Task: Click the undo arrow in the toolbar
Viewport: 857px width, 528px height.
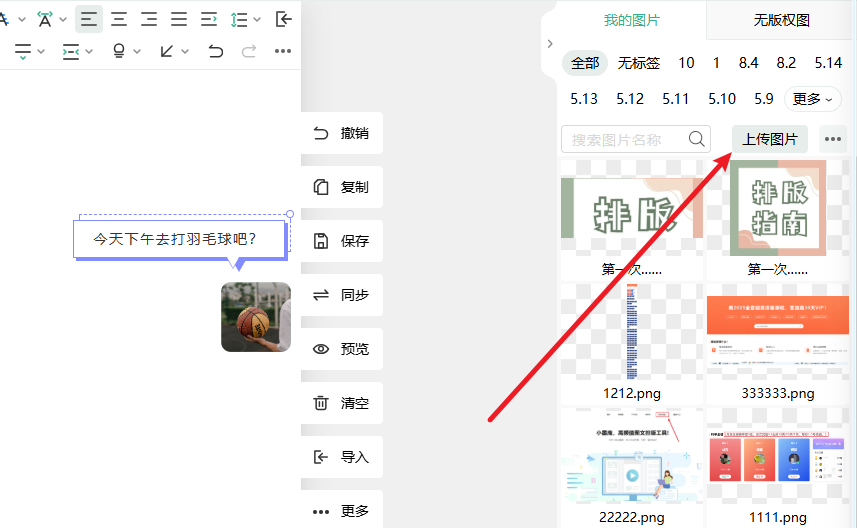Action: [x=216, y=51]
